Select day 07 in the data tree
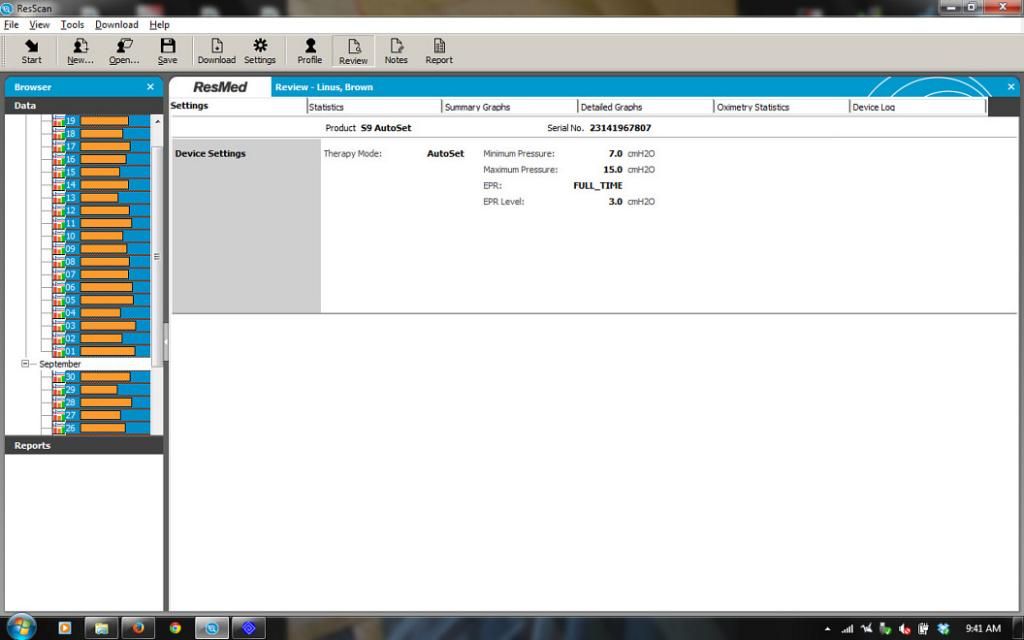 [101, 274]
